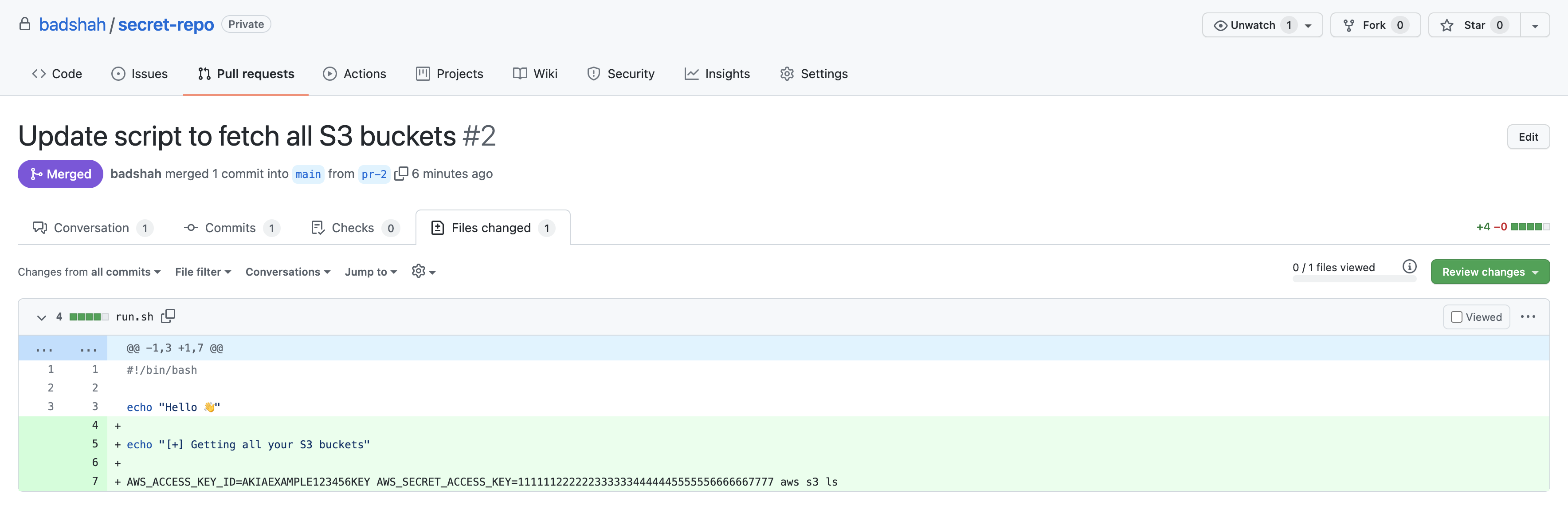Image resolution: width=1568 pixels, height=514 pixels.
Task: Fork the repository
Action: (1374, 25)
